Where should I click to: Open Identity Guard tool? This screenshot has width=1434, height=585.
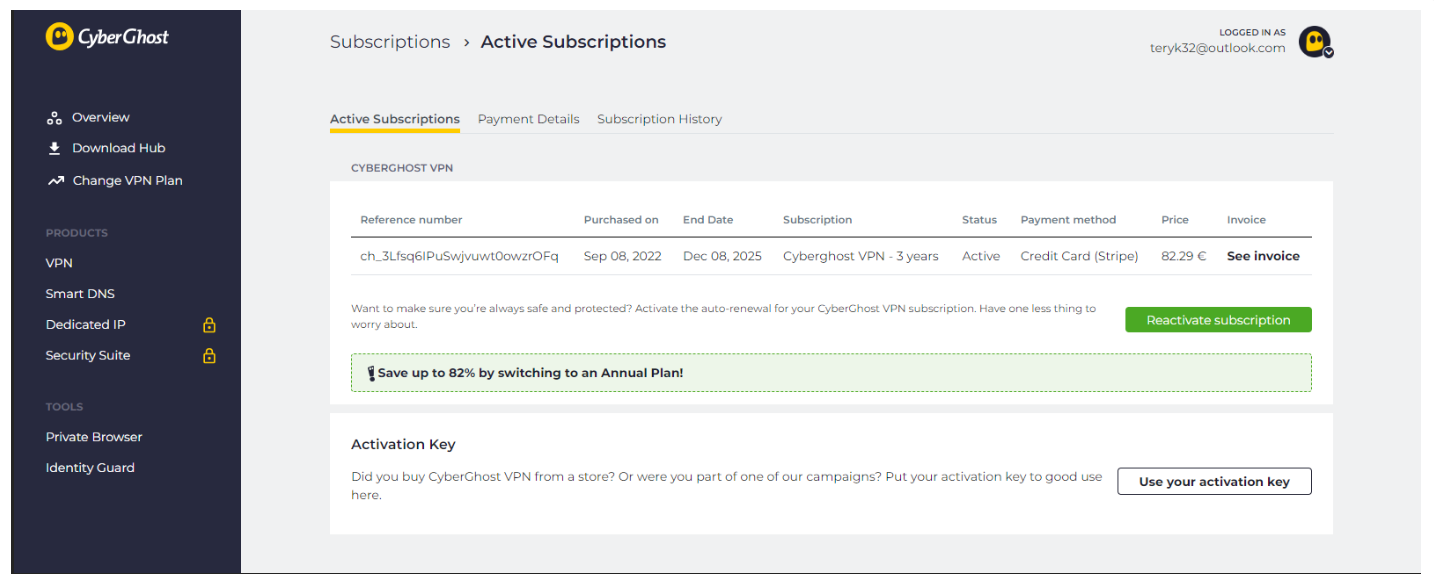tap(90, 468)
